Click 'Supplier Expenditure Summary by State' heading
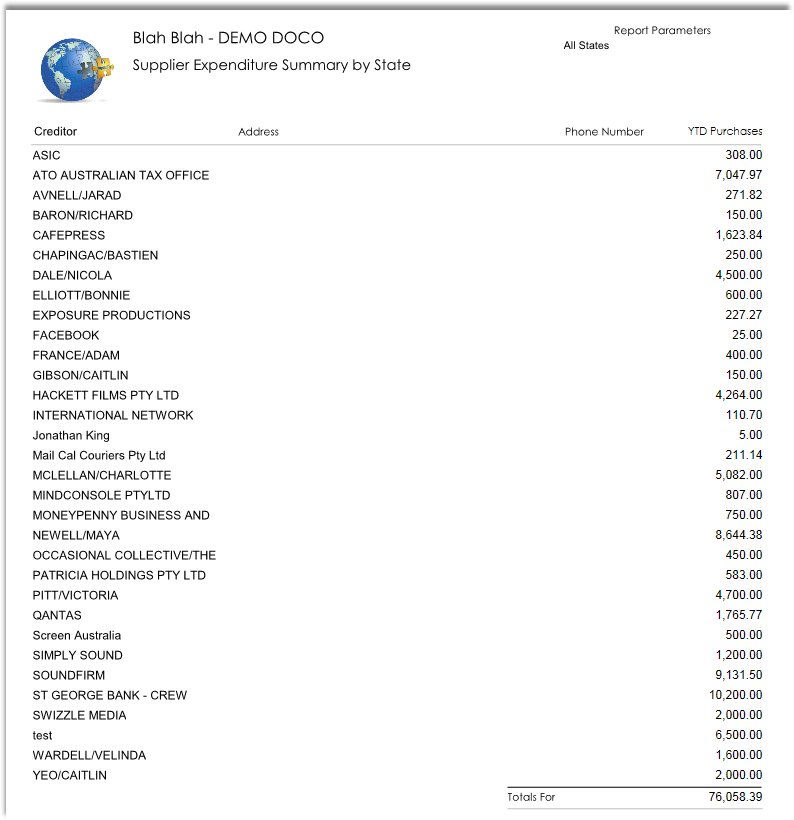The width and height of the screenshot is (794, 820). tap(271, 65)
